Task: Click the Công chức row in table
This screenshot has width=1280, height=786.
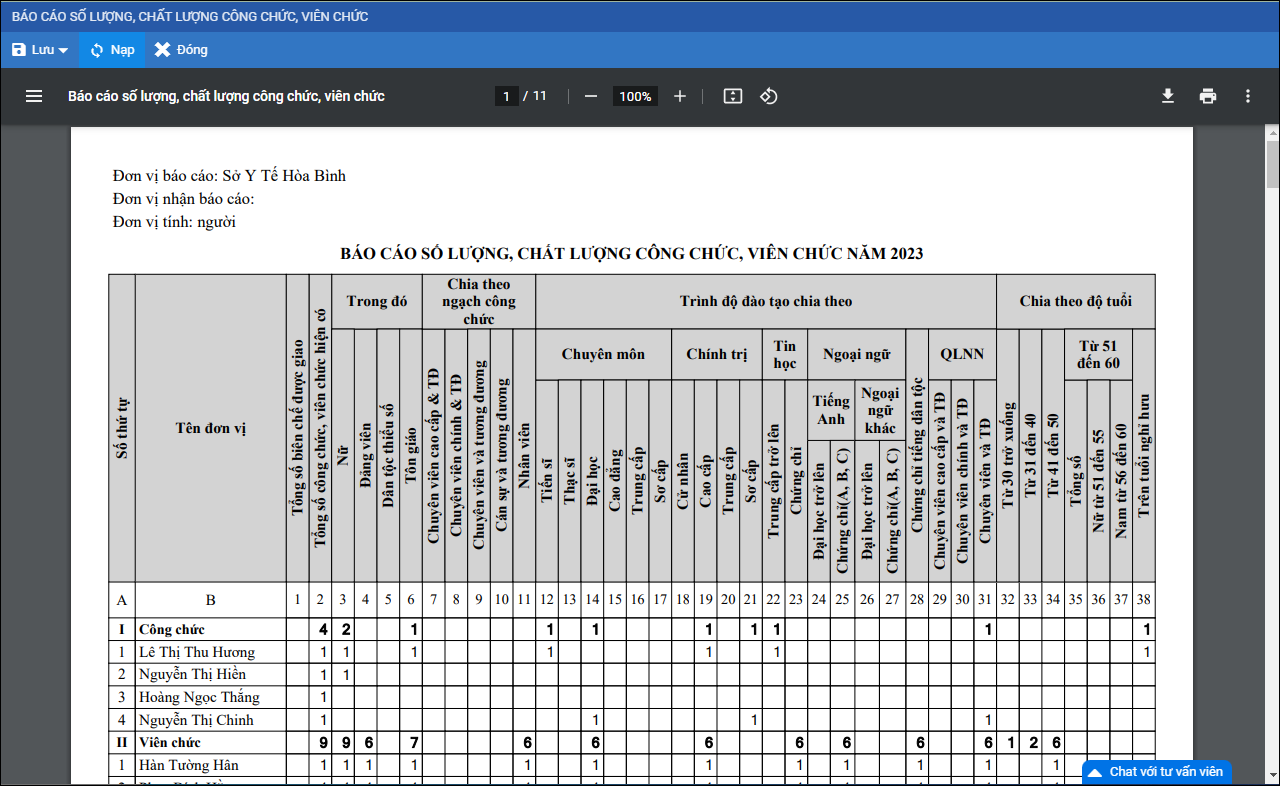Action: [172, 630]
